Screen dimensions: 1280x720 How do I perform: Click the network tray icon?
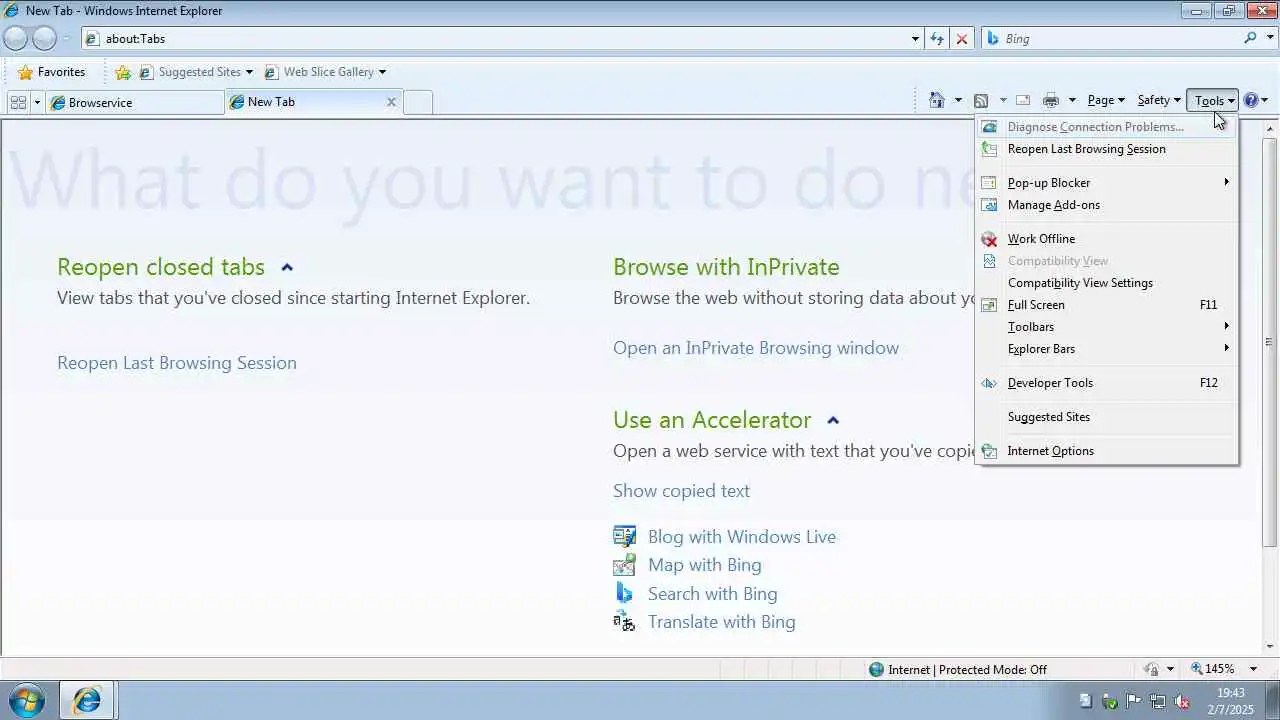(x=1157, y=701)
